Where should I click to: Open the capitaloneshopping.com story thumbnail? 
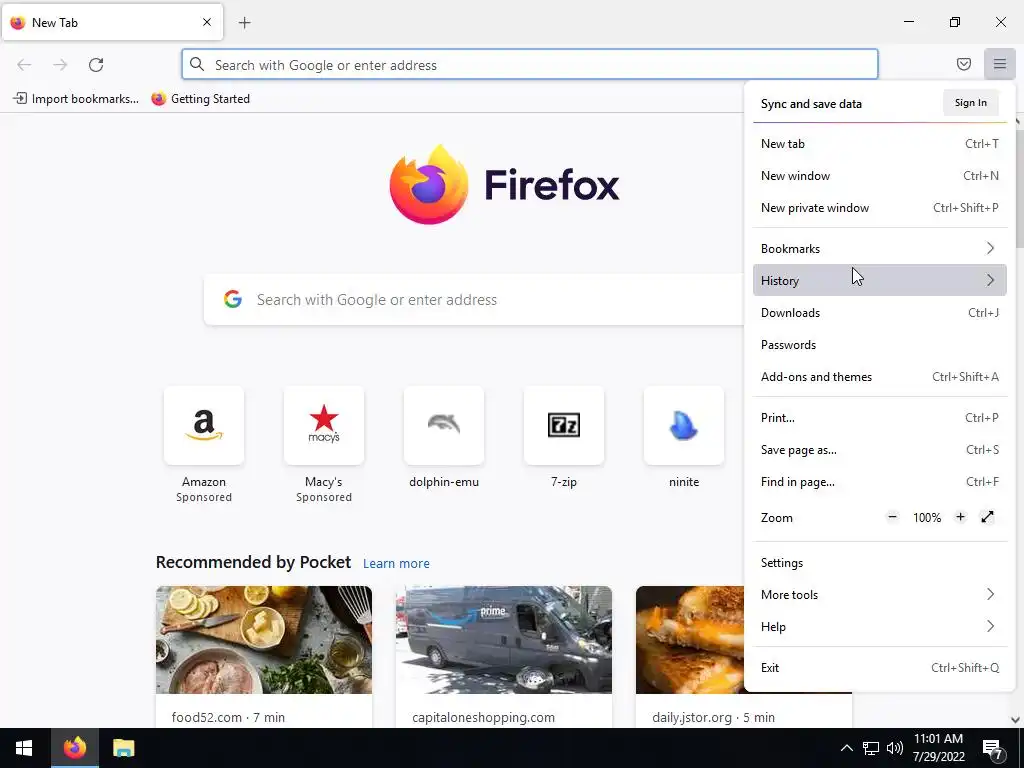[504, 640]
